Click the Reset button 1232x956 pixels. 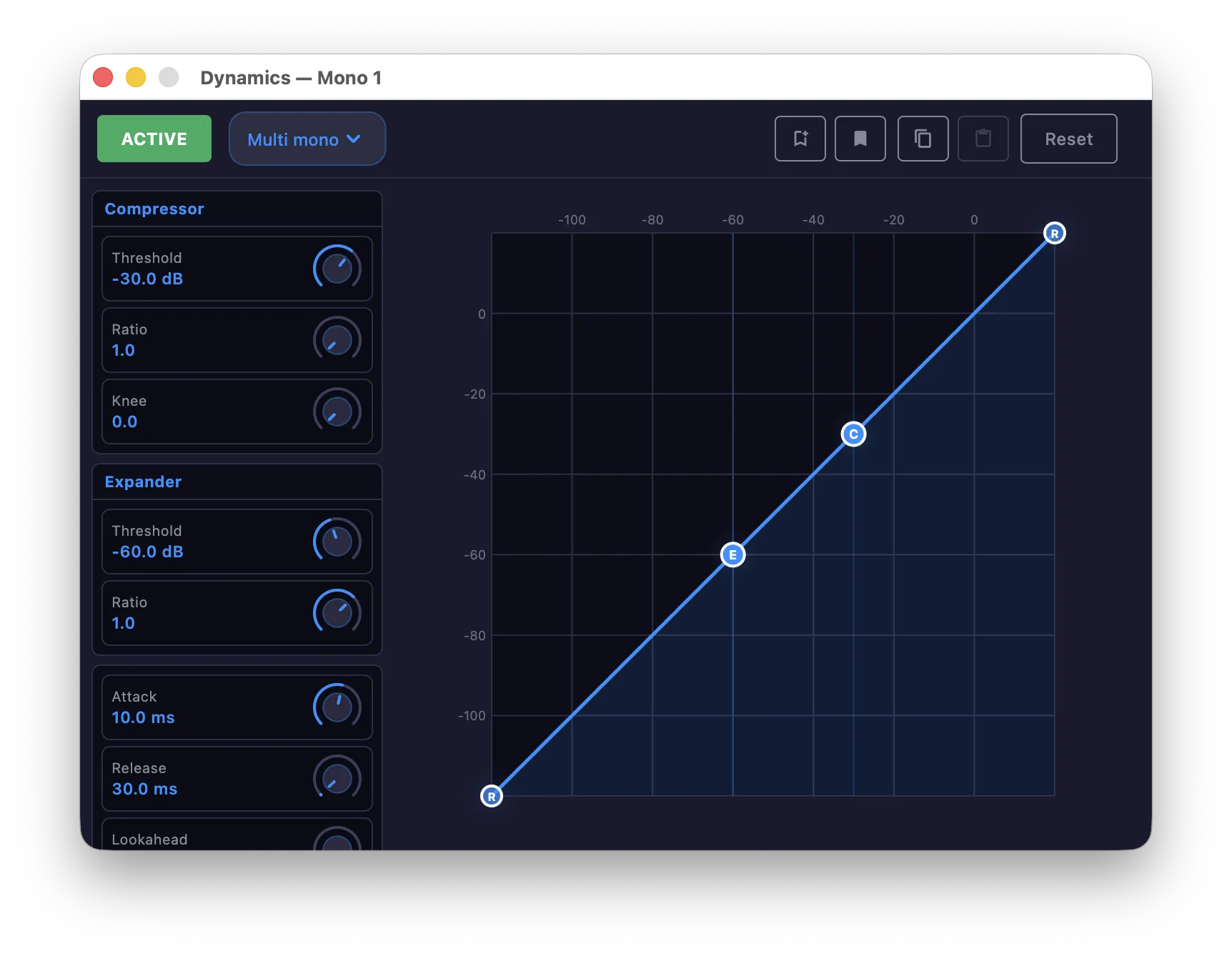point(1069,139)
